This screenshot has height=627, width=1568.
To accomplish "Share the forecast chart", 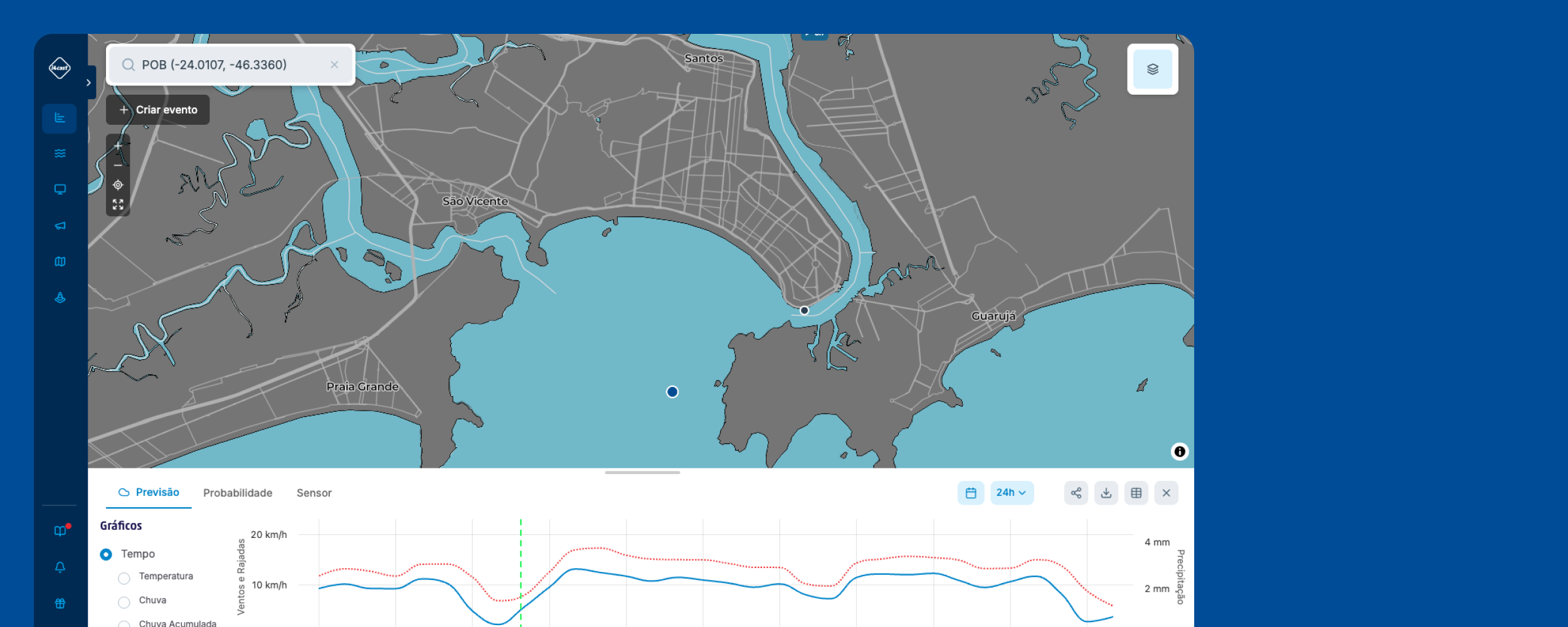I will [1076, 493].
